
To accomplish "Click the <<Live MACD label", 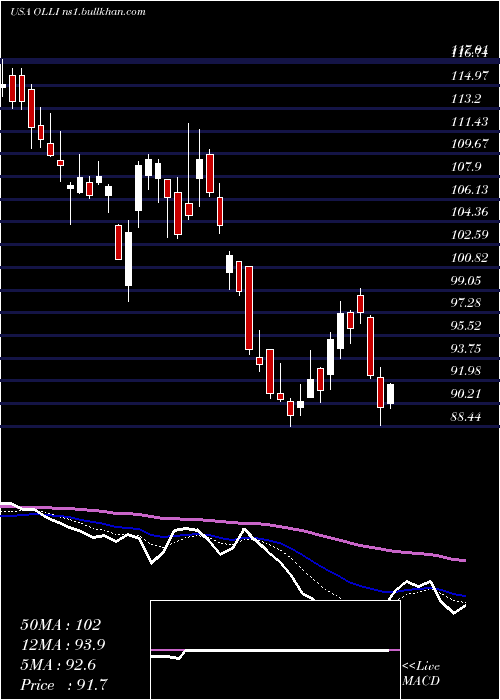I will 421,674.
